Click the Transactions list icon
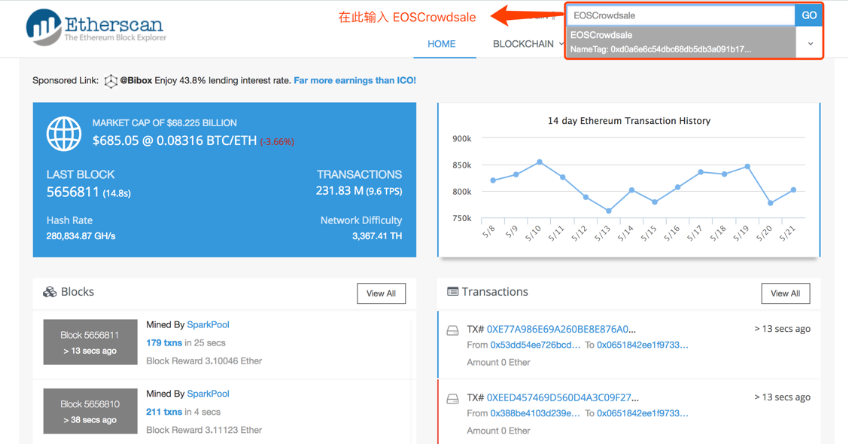848x444 pixels. (x=452, y=292)
